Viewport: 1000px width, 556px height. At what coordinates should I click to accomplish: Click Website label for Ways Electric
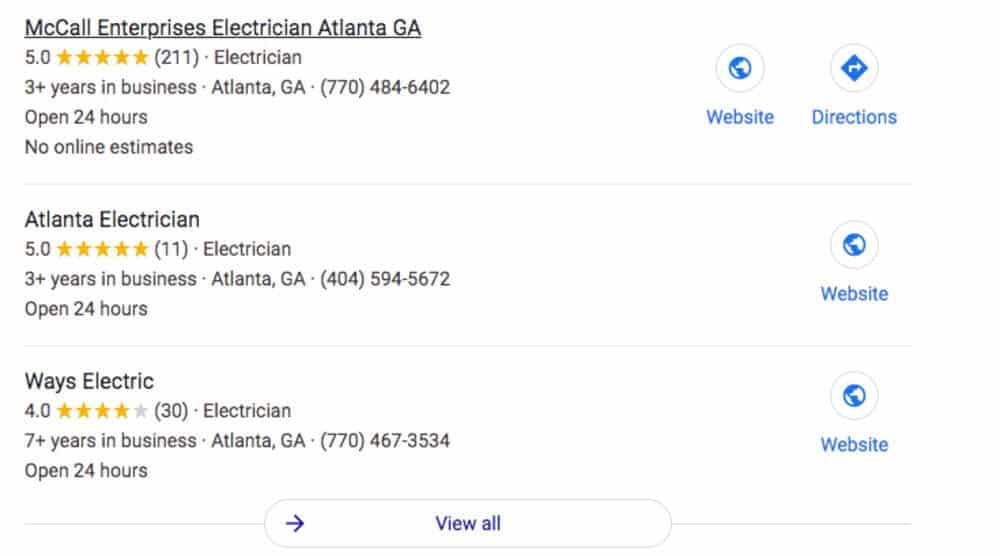click(854, 445)
